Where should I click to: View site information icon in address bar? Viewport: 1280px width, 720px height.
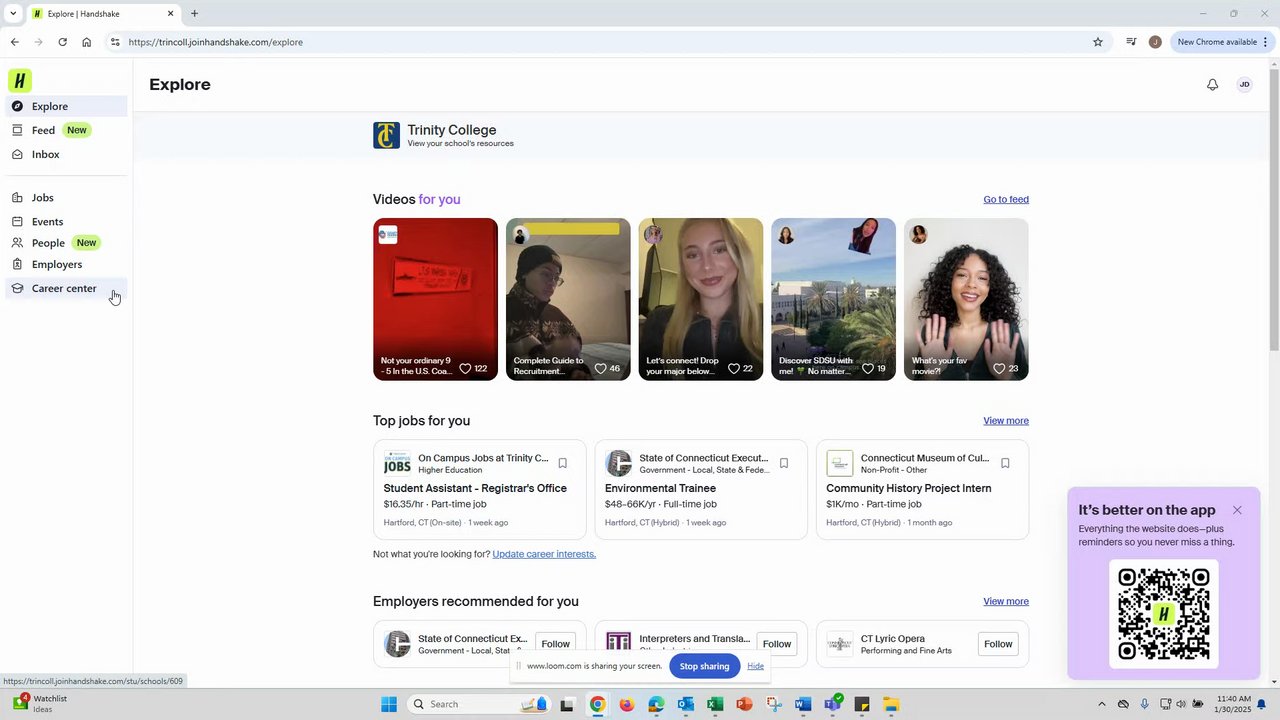point(115,42)
